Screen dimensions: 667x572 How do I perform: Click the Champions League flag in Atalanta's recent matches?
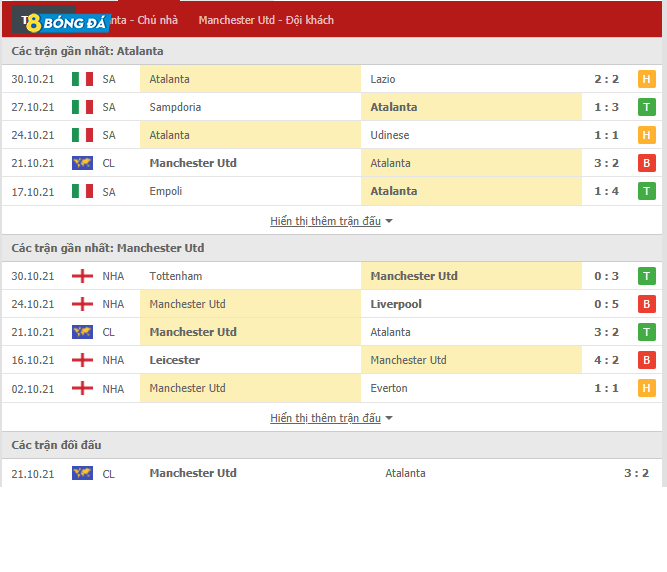point(82,163)
